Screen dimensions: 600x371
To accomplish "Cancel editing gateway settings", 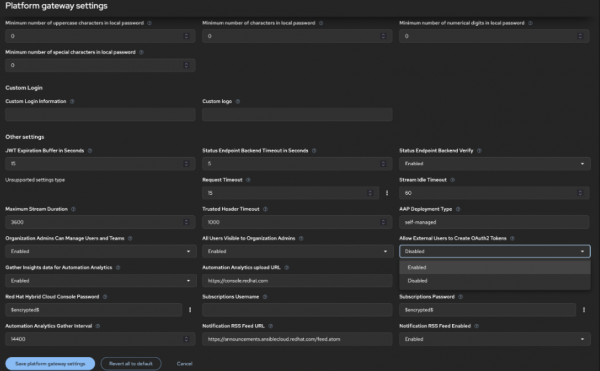I will tap(184, 364).
